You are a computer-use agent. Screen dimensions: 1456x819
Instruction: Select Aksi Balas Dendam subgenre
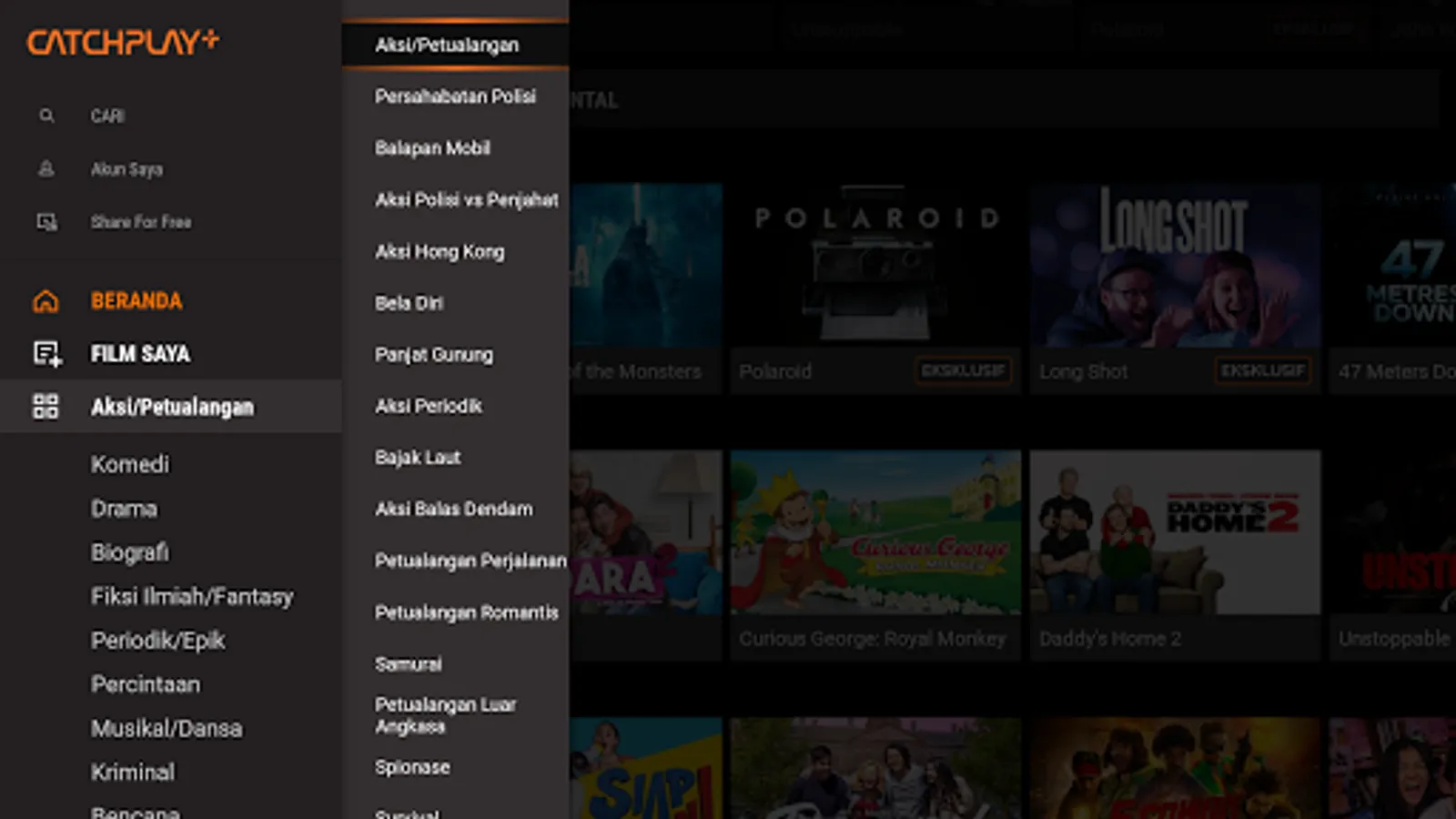(454, 510)
